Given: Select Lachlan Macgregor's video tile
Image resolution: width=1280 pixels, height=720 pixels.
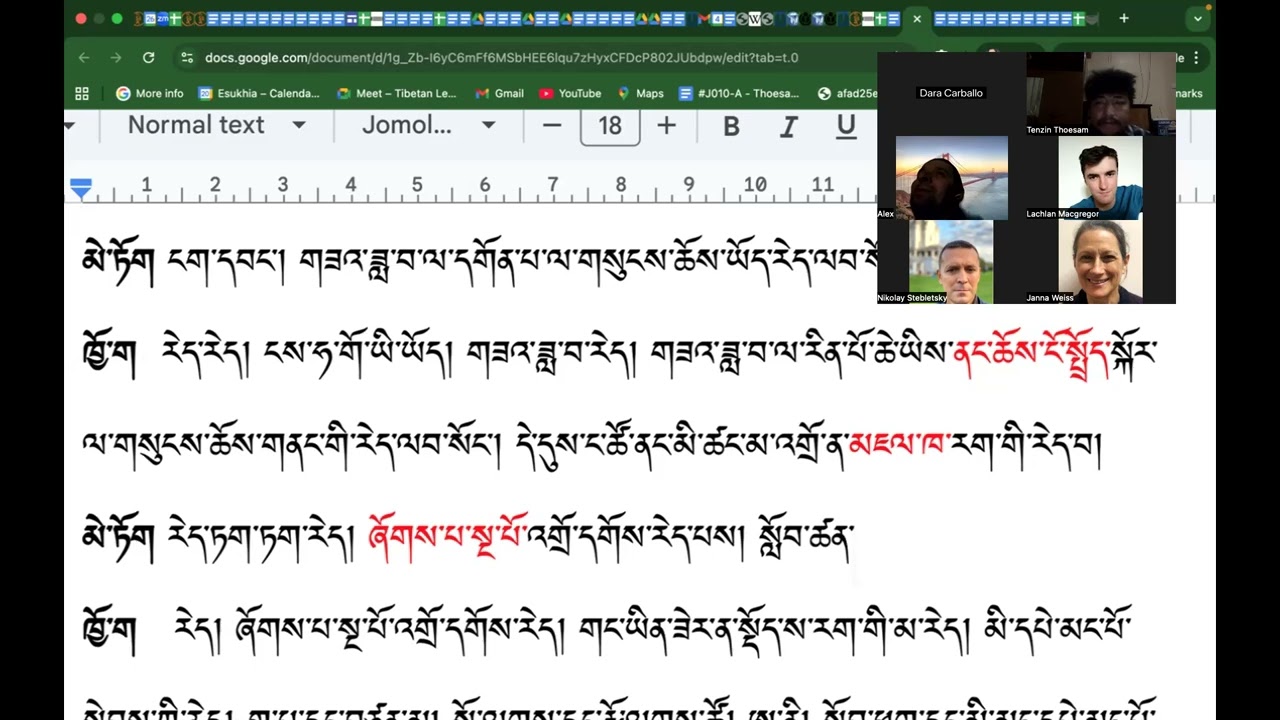Looking at the screenshot, I should [1100, 178].
